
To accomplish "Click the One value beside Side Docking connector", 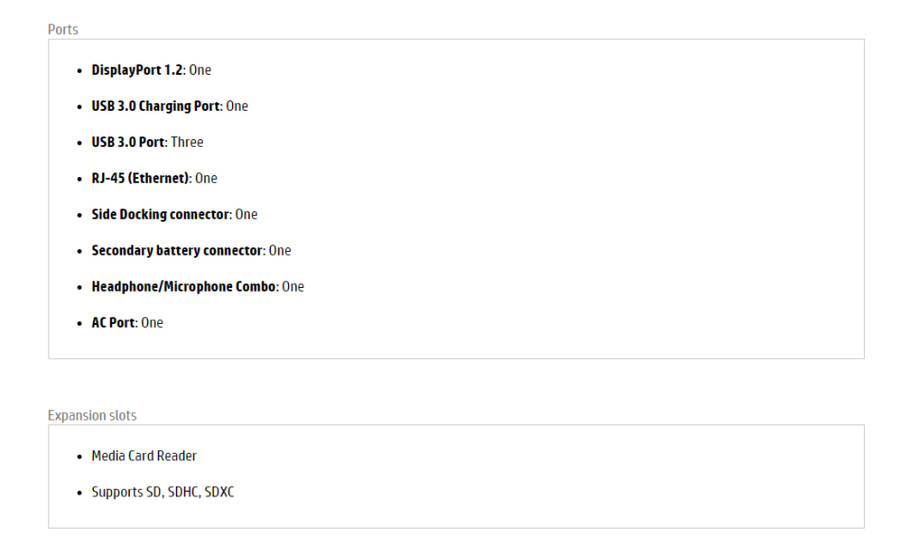I will (246, 214).
